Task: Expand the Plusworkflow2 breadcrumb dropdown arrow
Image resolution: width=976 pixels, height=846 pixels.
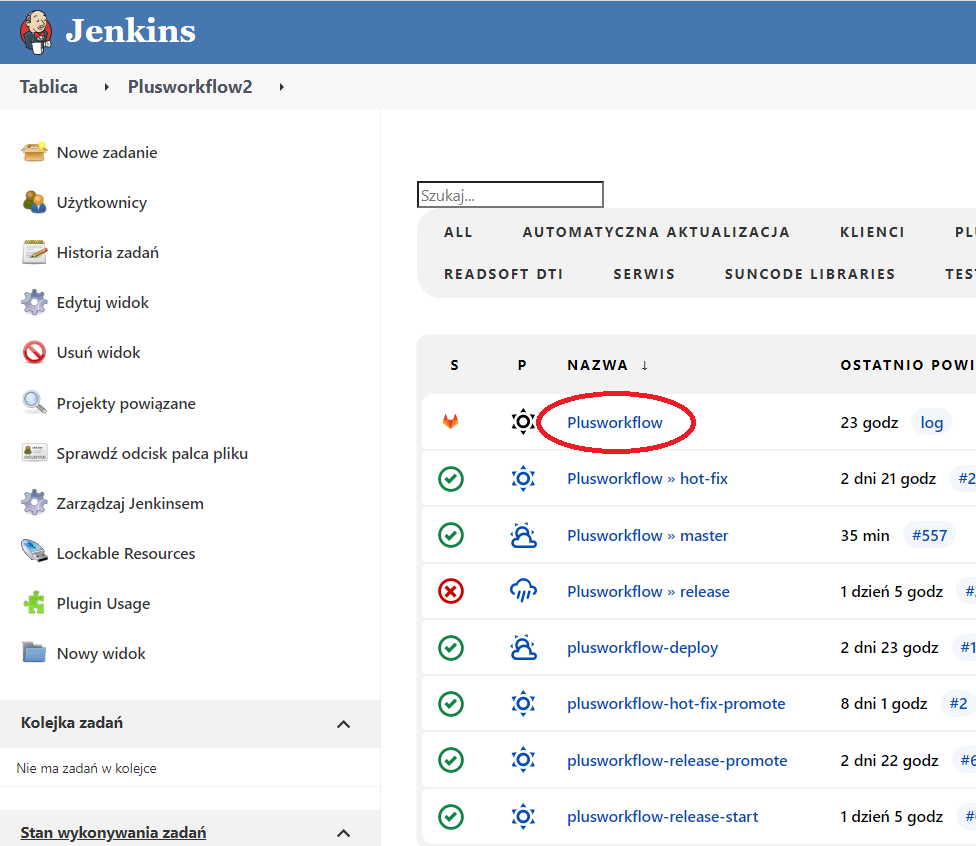Action: 281,87
